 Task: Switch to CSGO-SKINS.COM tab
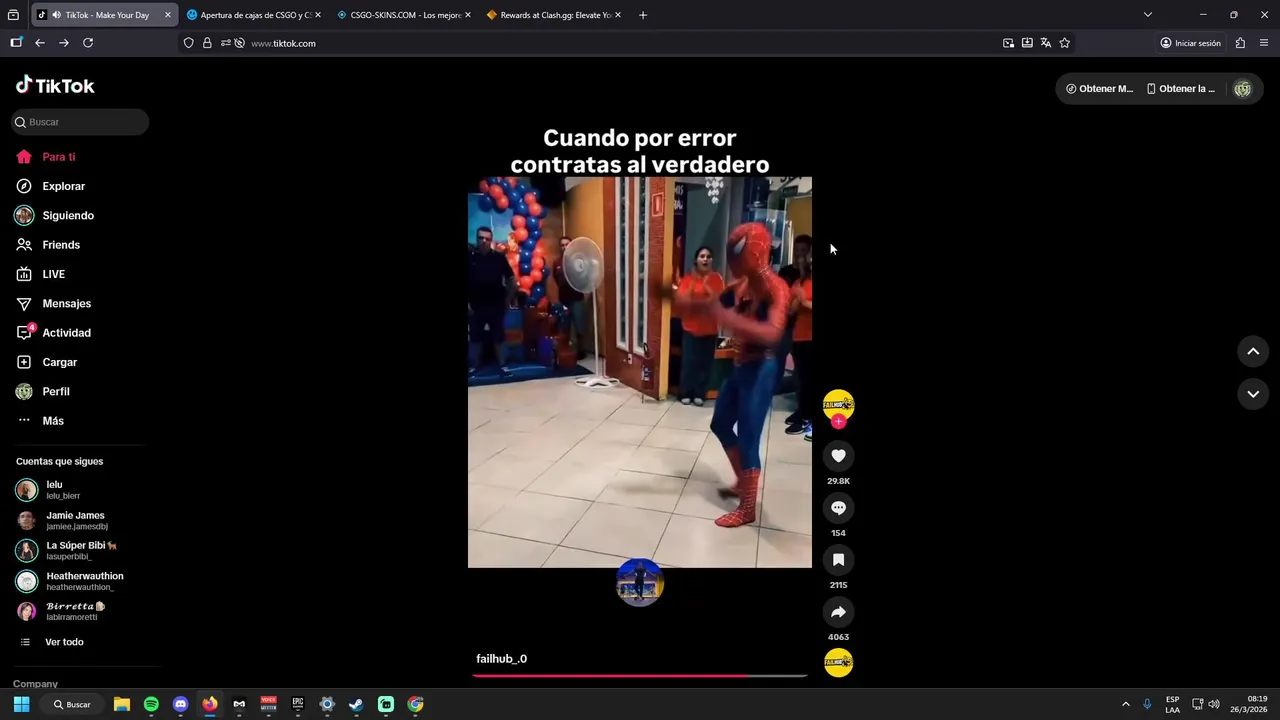[x=403, y=15]
